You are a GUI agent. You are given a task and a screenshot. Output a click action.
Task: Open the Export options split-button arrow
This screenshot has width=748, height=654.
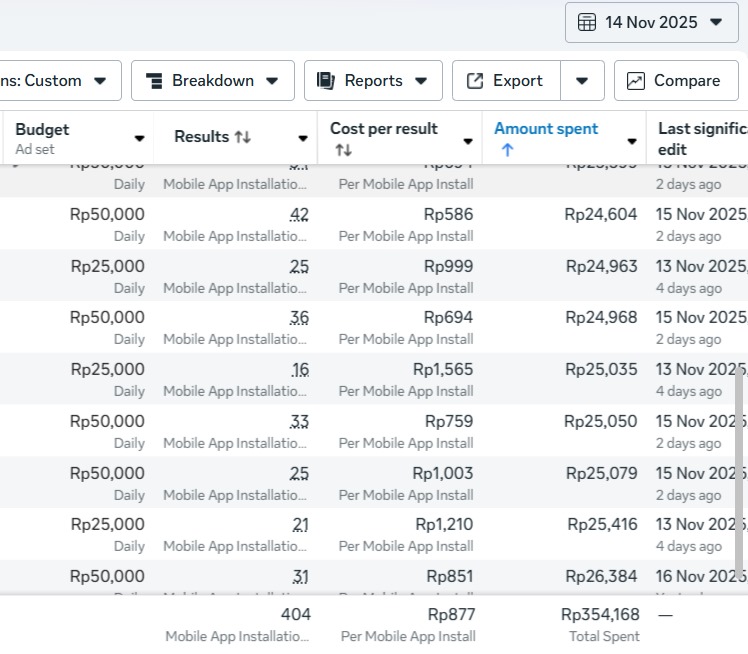click(582, 81)
